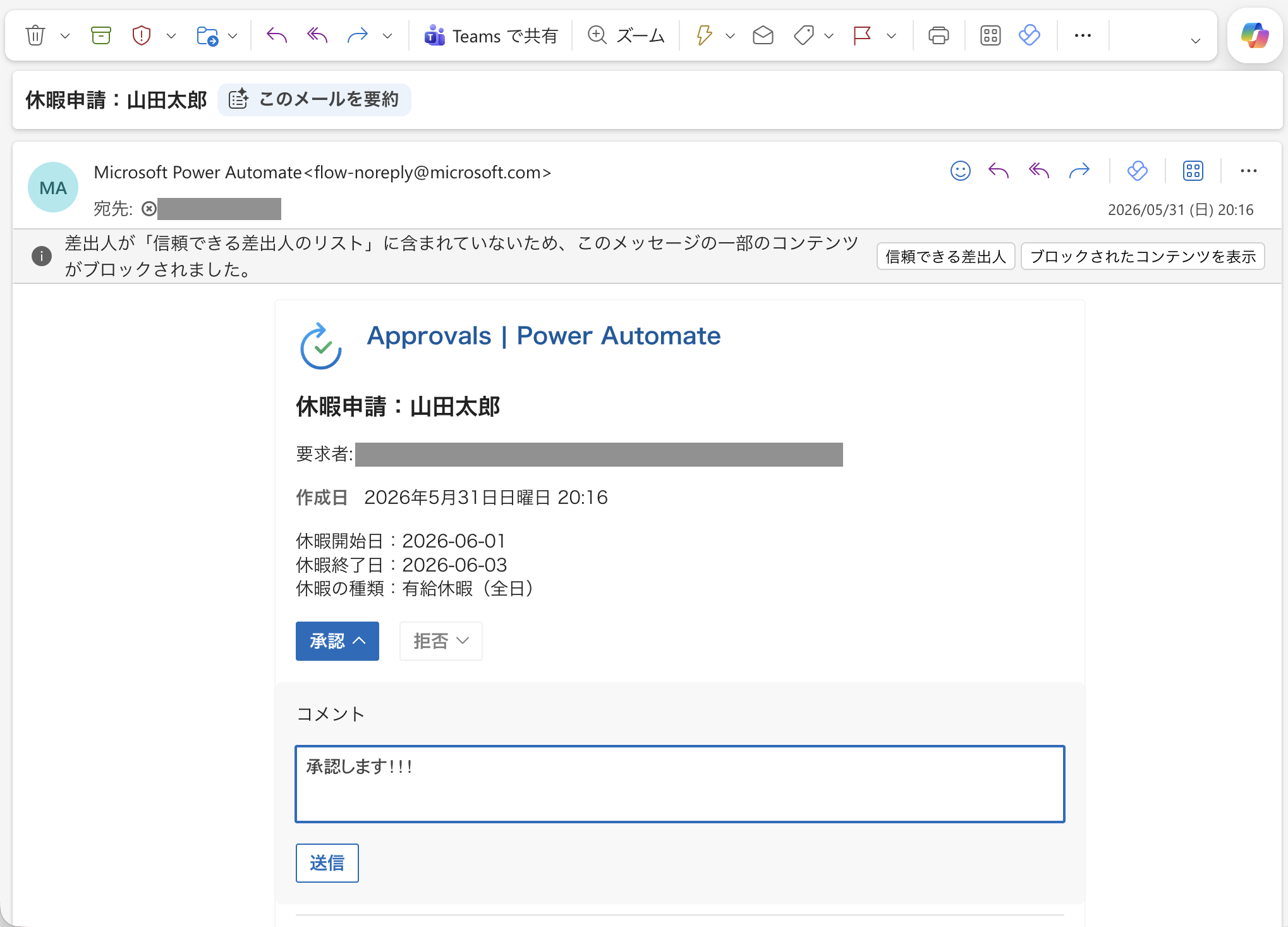Expand the tag categories dropdown

click(829, 36)
